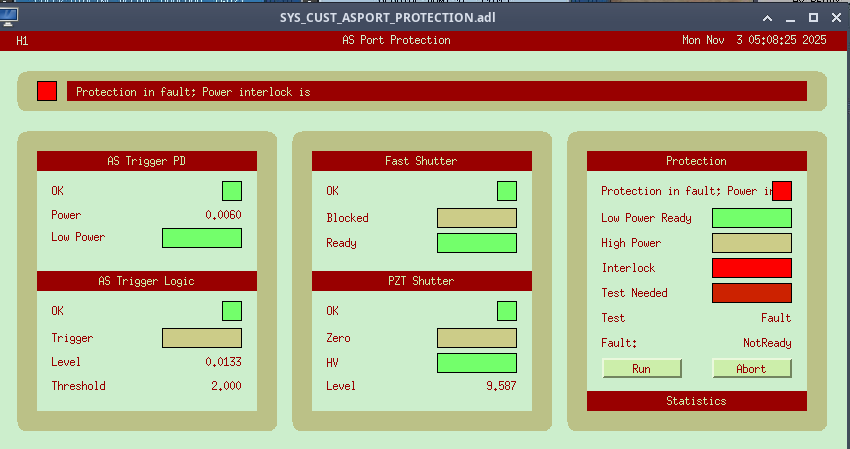Open the Statistics related display

pos(696,401)
